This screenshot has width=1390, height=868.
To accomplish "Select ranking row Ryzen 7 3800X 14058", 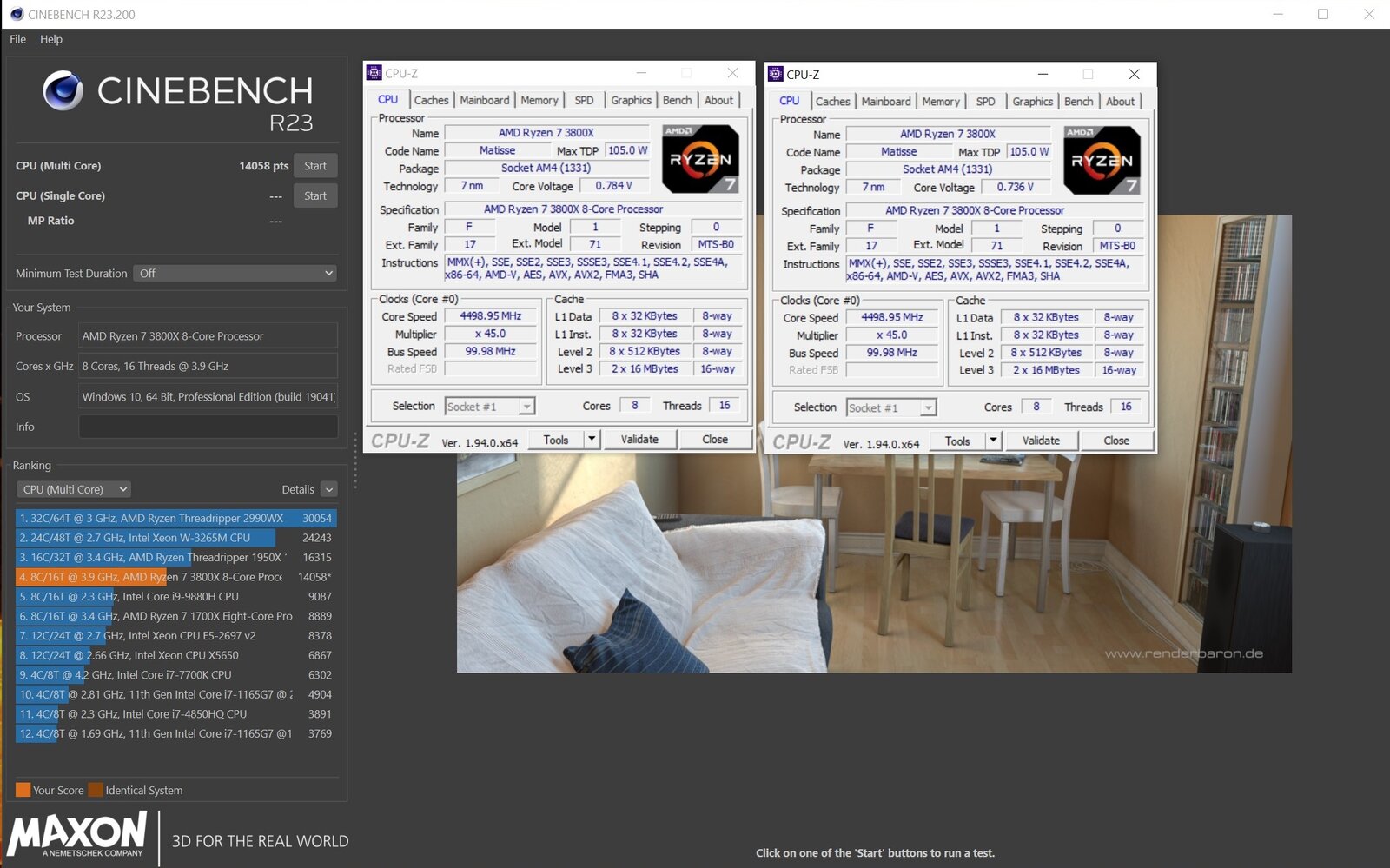I will pyautogui.click(x=176, y=577).
